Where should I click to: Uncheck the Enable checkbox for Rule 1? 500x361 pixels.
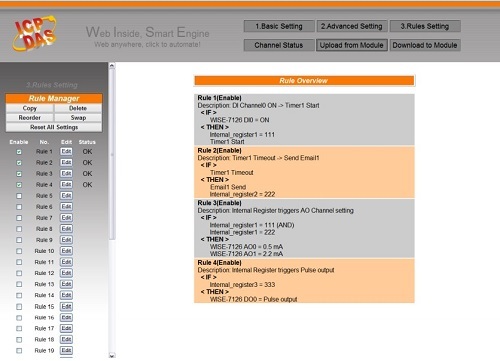tap(19, 152)
